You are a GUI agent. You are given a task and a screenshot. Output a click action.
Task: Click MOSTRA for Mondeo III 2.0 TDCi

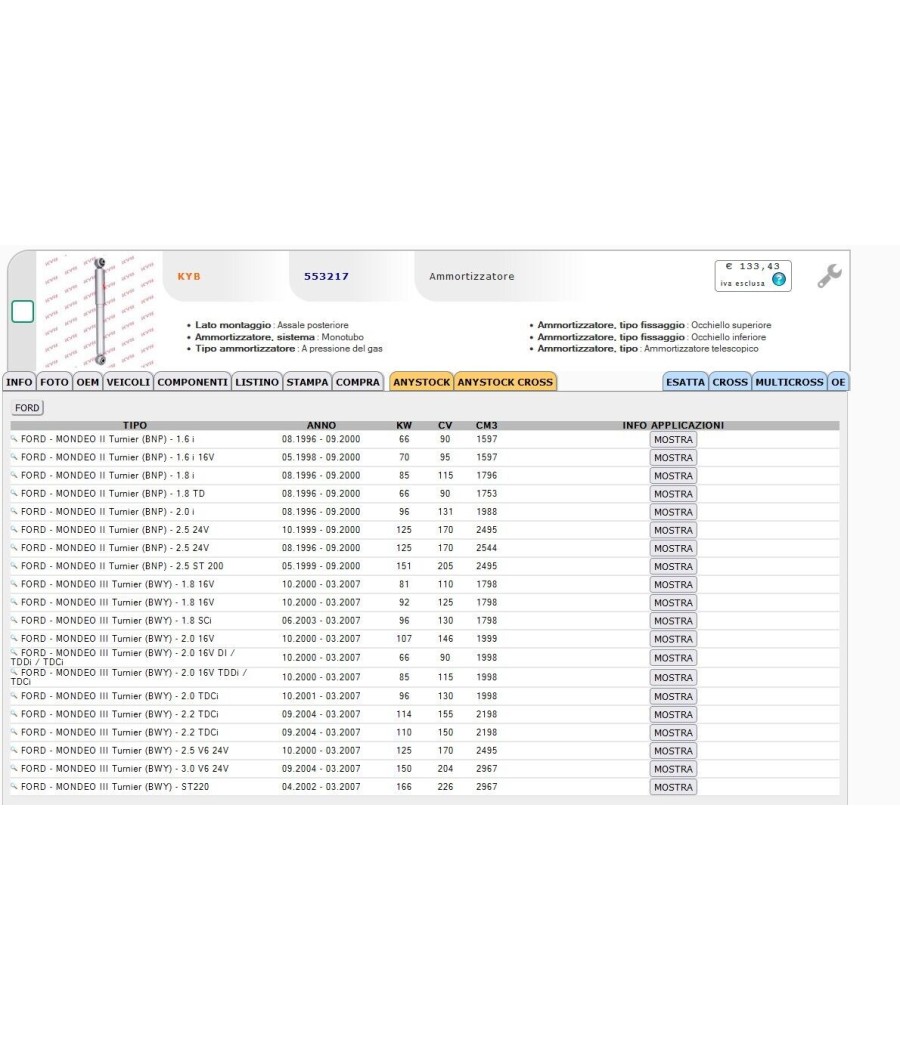point(673,696)
